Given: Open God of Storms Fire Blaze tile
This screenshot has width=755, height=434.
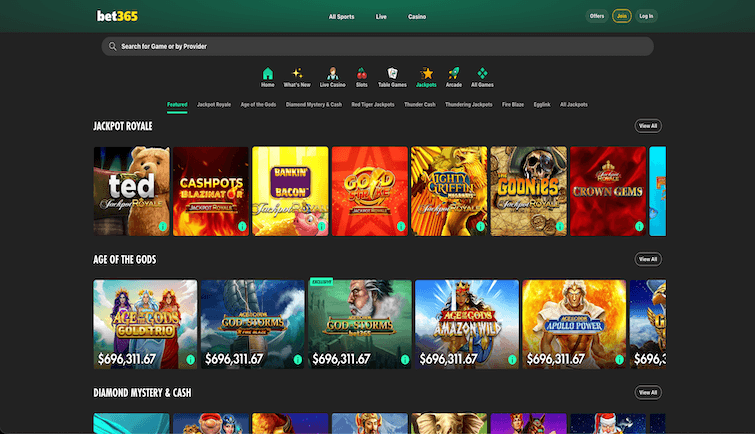Looking at the screenshot, I should point(253,324).
